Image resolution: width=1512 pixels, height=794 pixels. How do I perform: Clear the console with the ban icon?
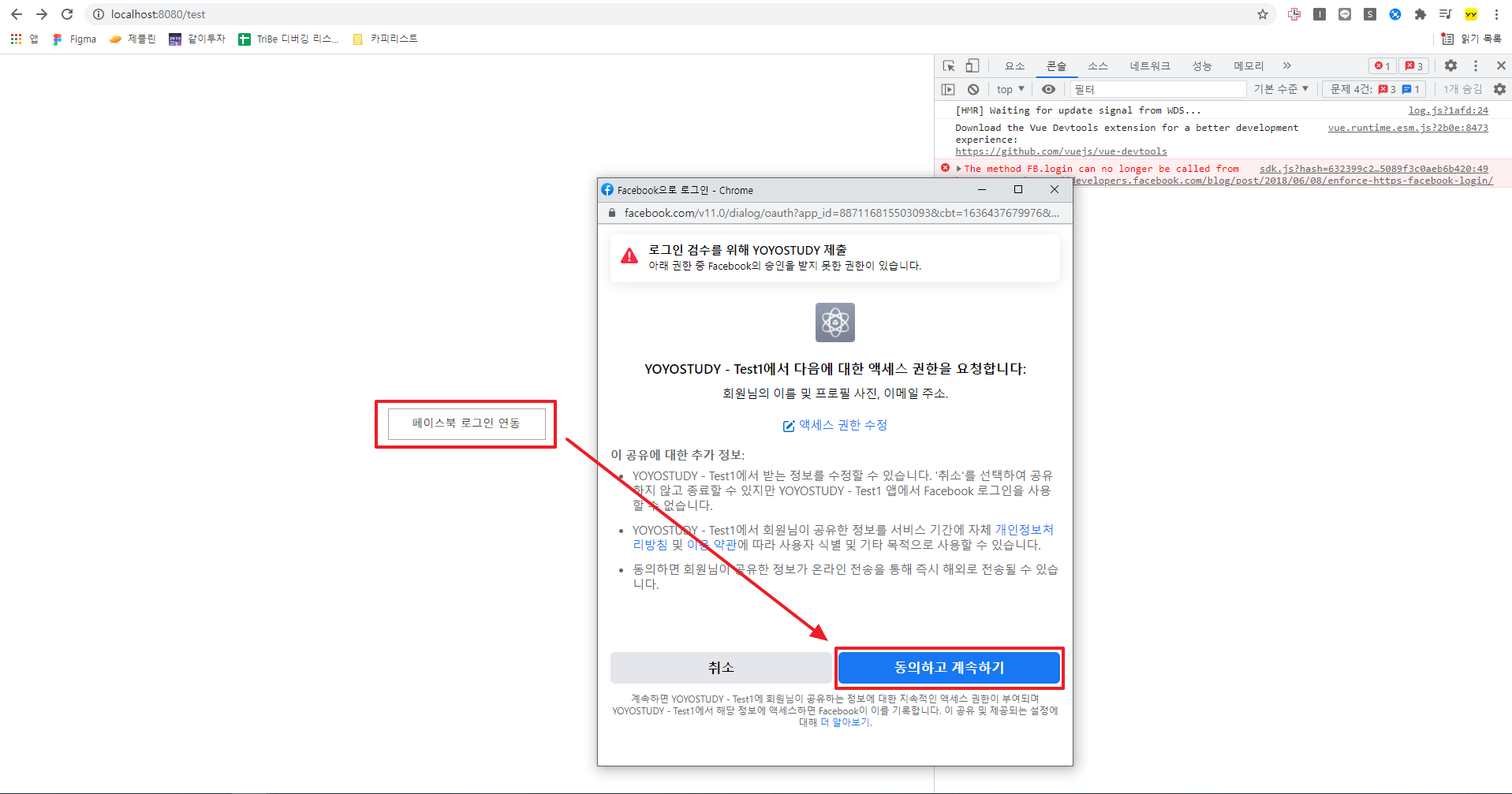(973, 89)
